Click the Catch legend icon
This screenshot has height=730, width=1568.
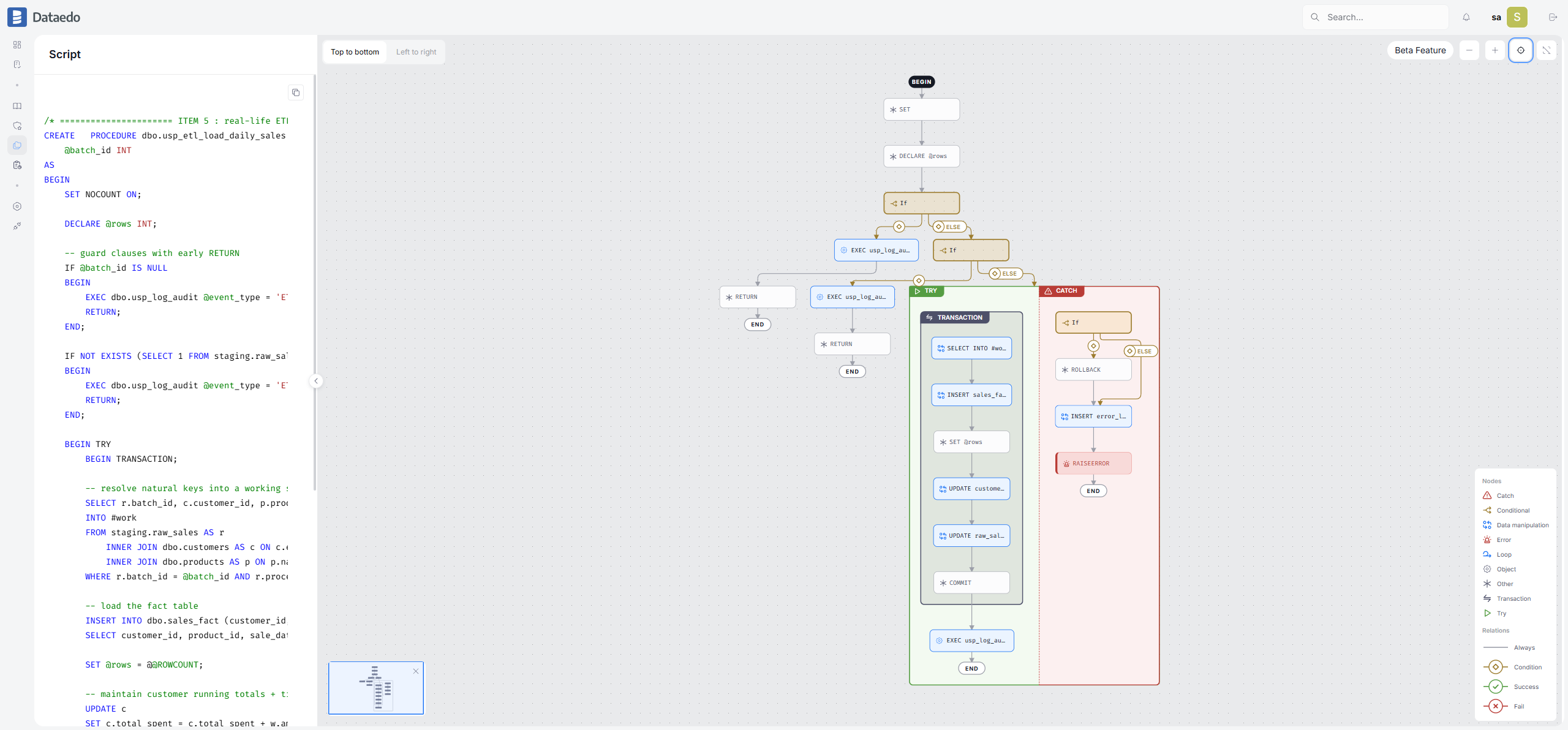coord(1487,495)
